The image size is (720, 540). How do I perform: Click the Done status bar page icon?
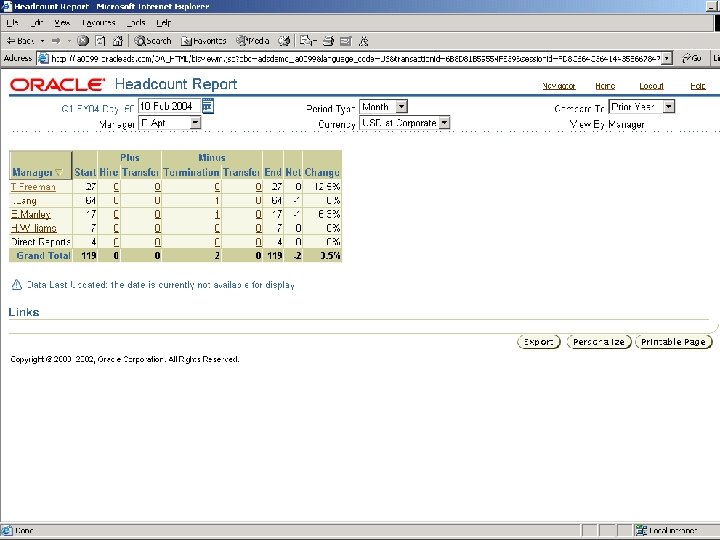pyautogui.click(x=6, y=531)
